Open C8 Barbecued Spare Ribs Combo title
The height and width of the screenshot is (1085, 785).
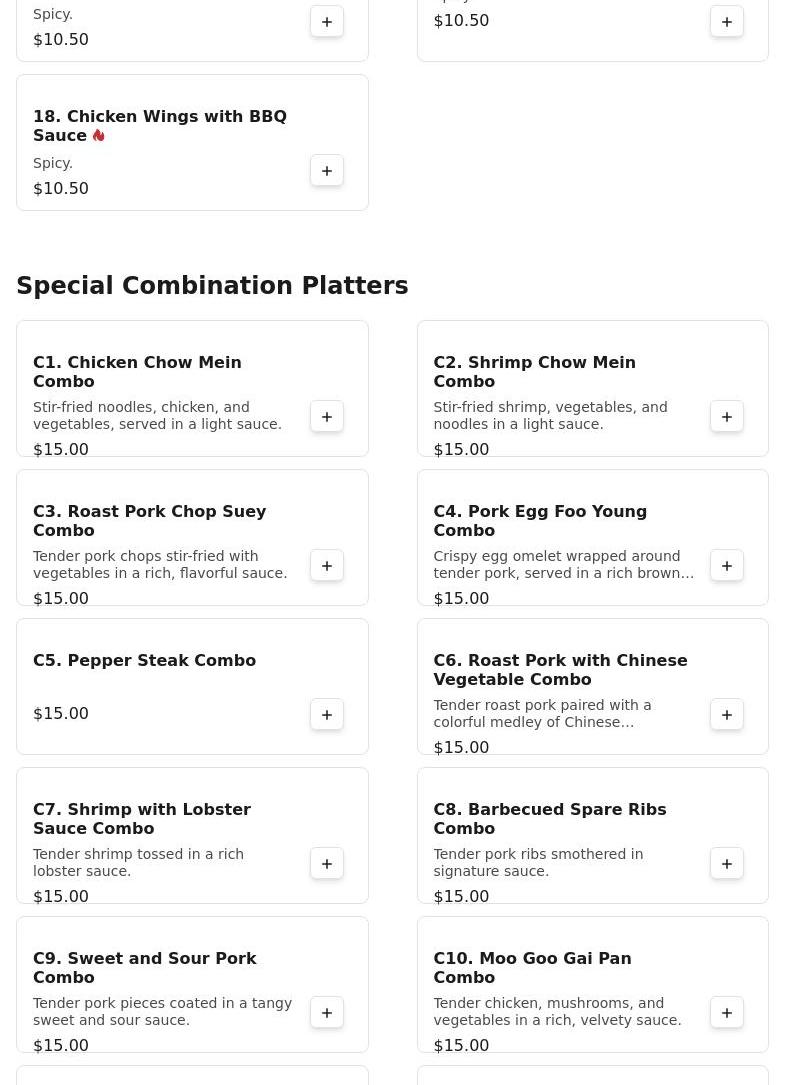pyautogui.click(x=549, y=818)
